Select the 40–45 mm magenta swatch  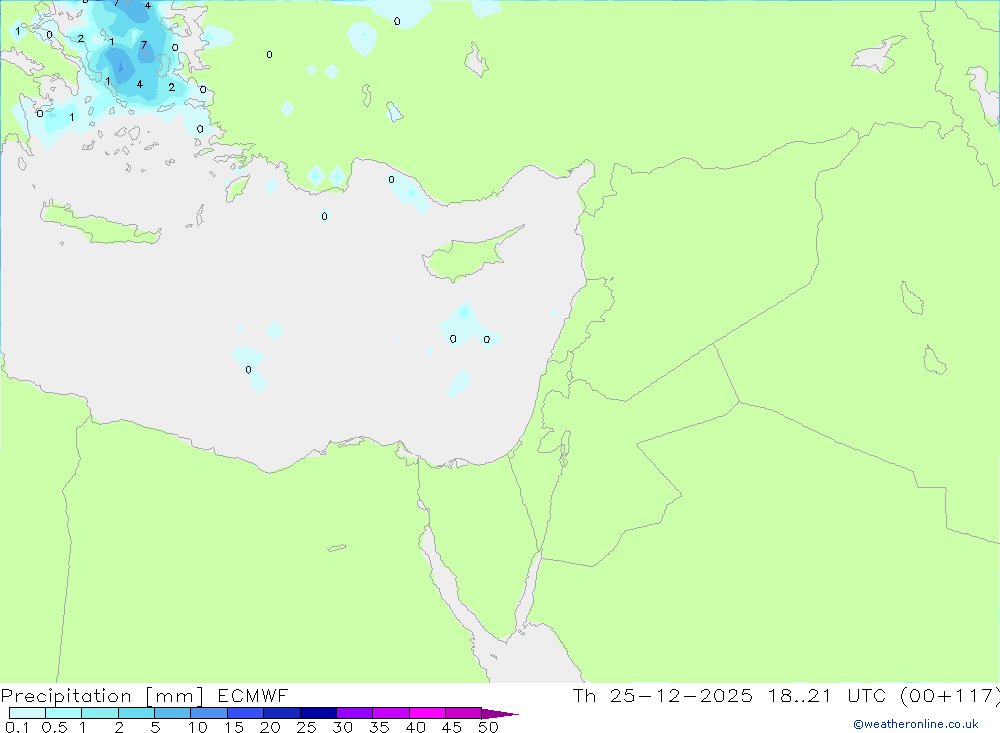427,713
